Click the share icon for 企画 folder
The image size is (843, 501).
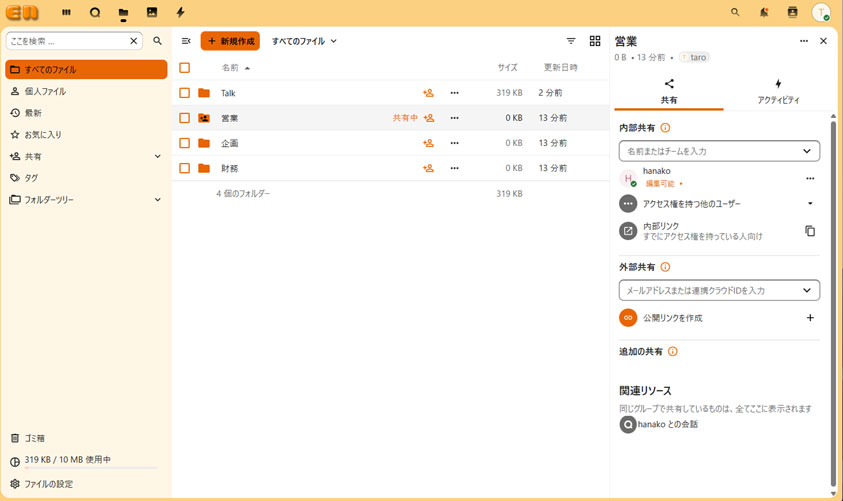(428, 143)
